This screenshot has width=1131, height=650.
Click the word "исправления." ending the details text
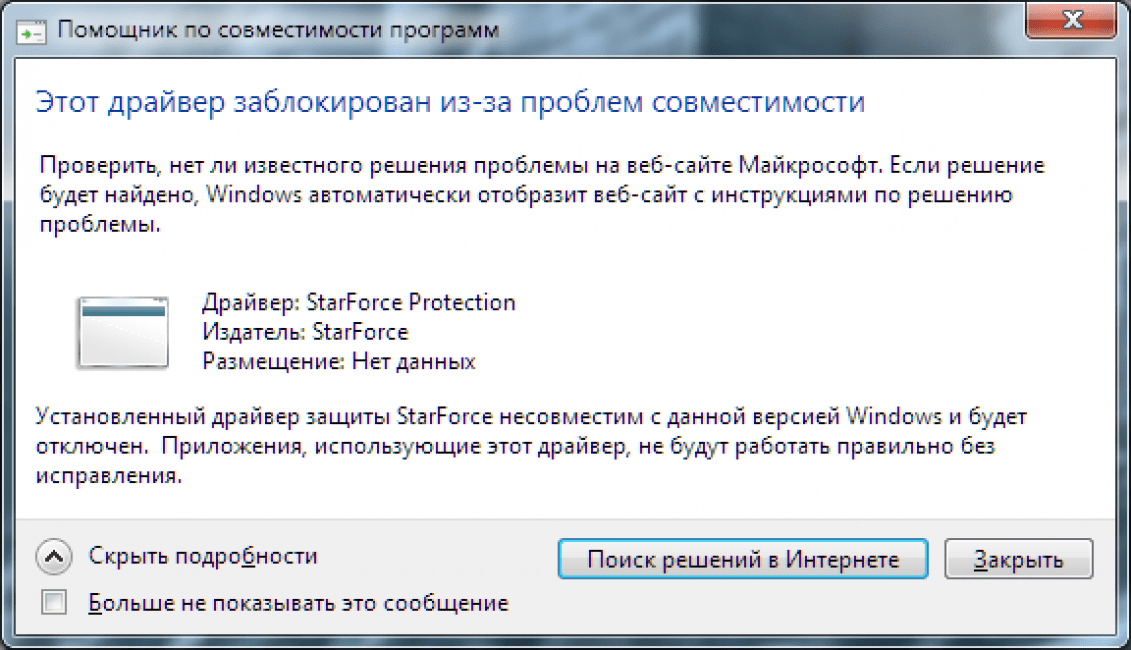click(108, 476)
